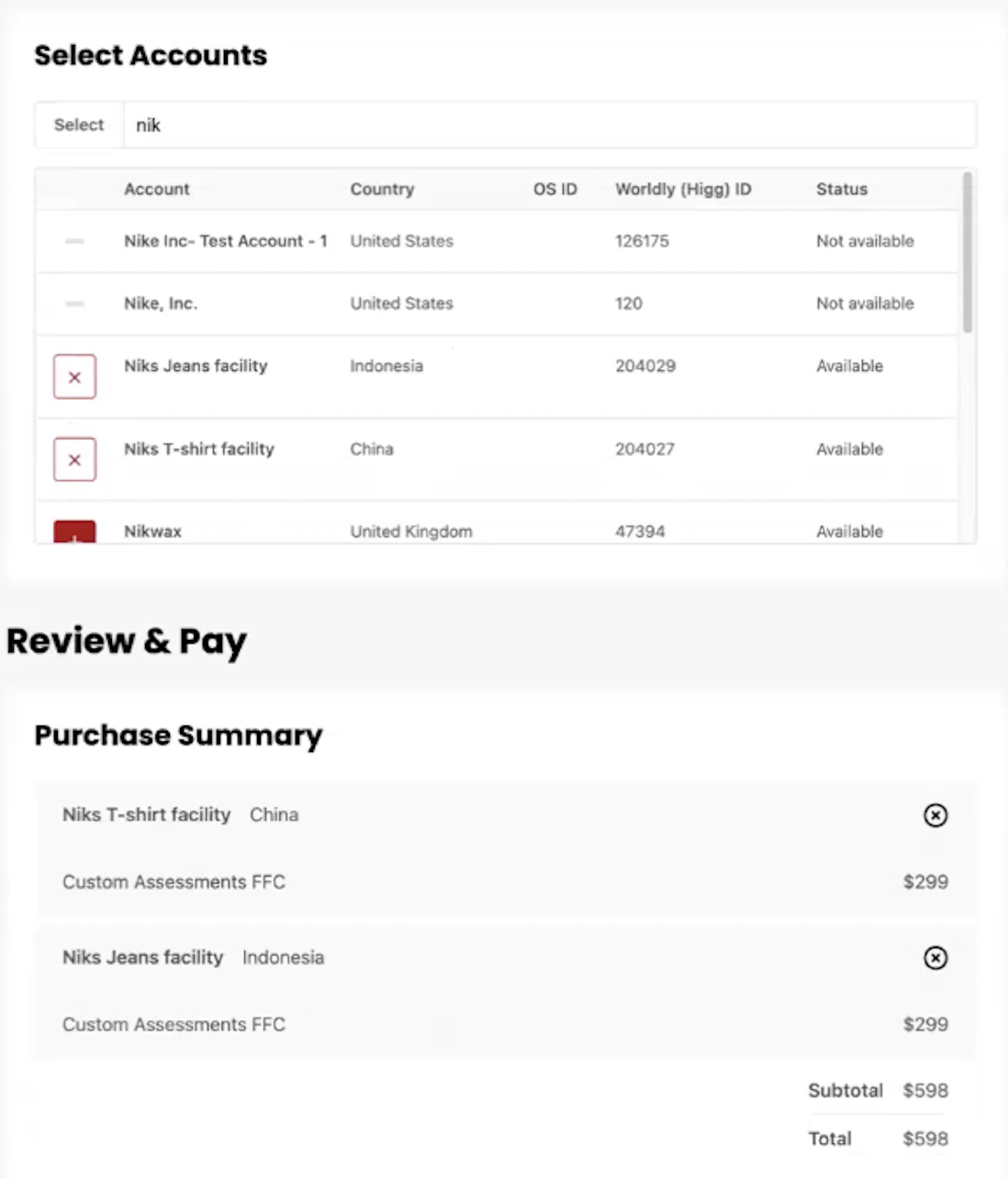Deselect Niks T-shirt facility with X button
The image size is (1008, 1179).
point(74,459)
